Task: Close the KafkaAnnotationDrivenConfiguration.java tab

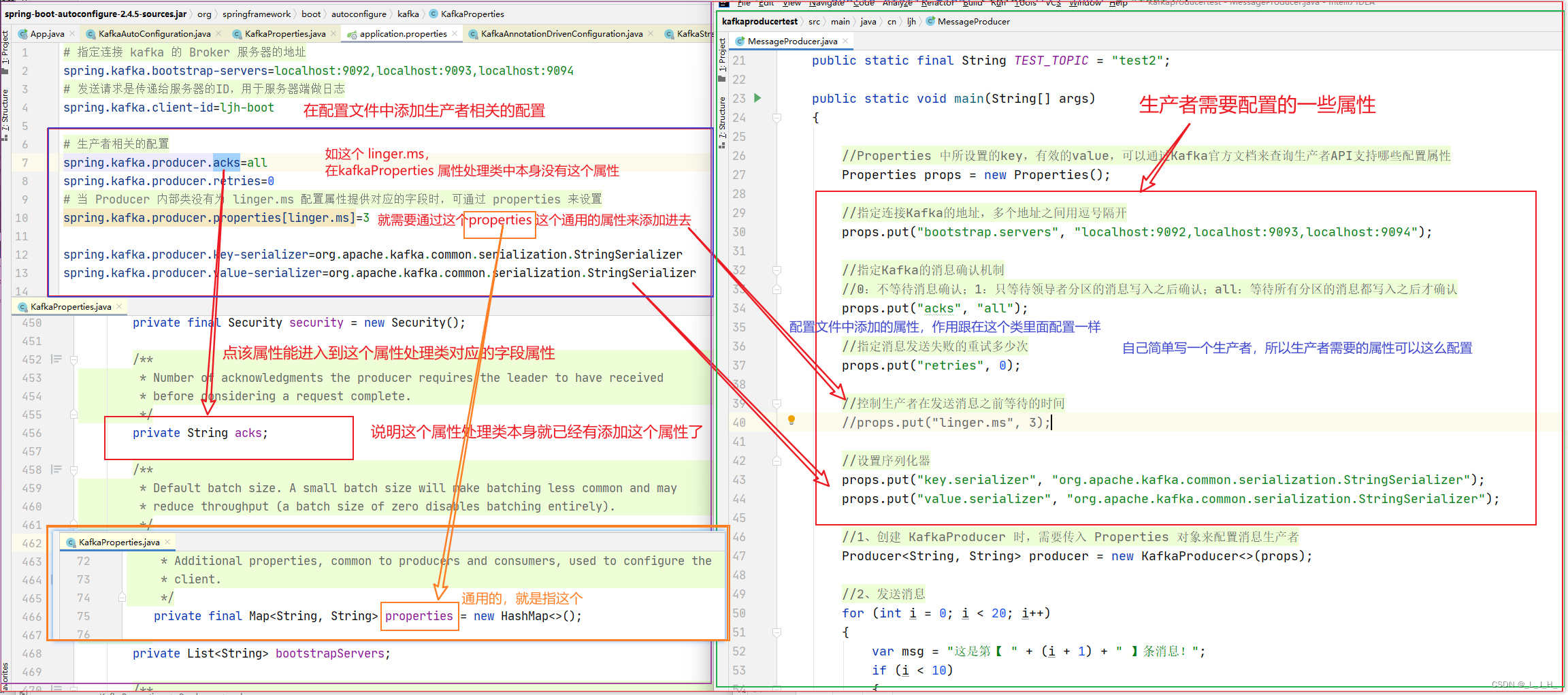Action: 651,33
